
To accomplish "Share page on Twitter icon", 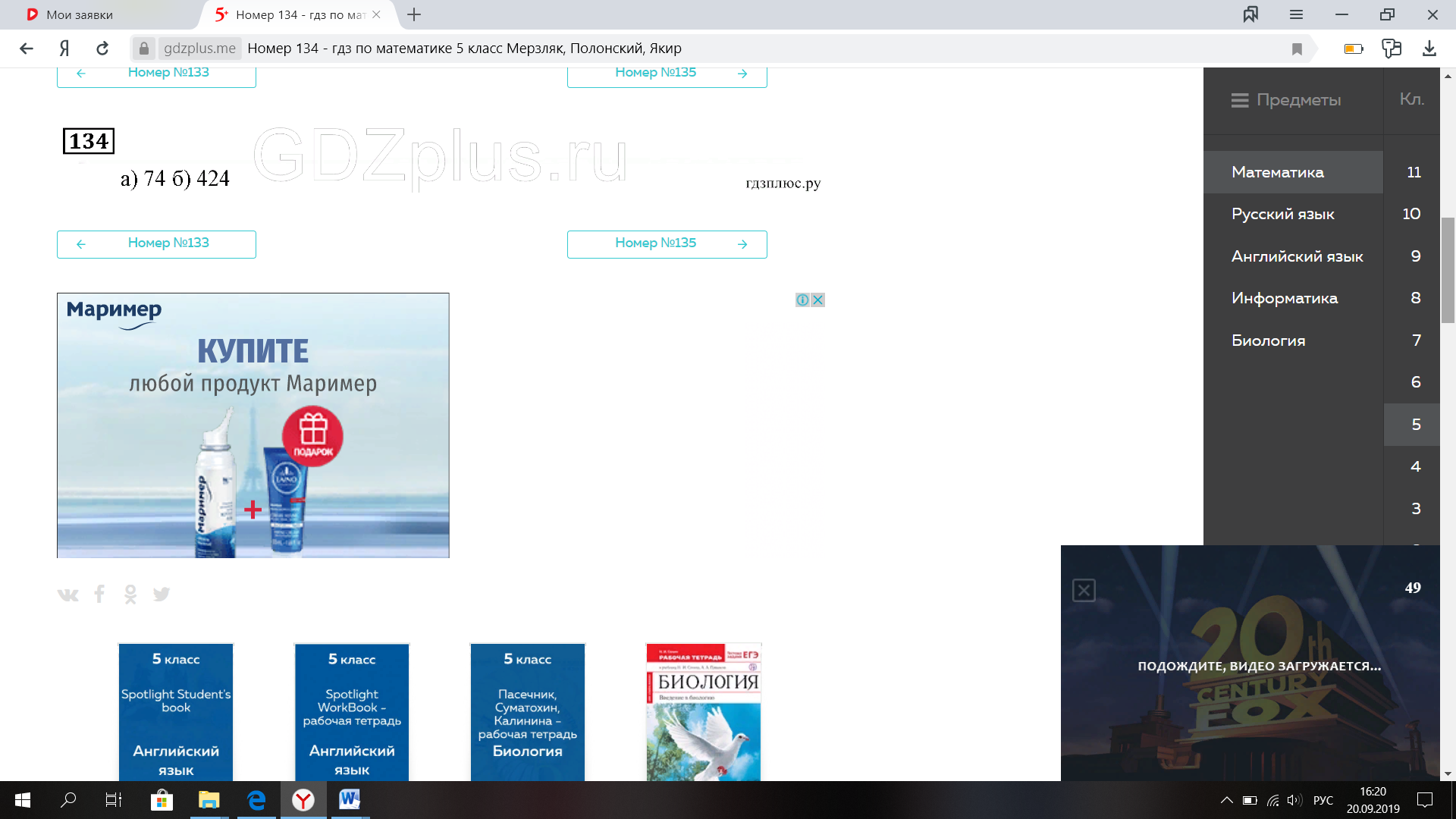I will (x=162, y=595).
